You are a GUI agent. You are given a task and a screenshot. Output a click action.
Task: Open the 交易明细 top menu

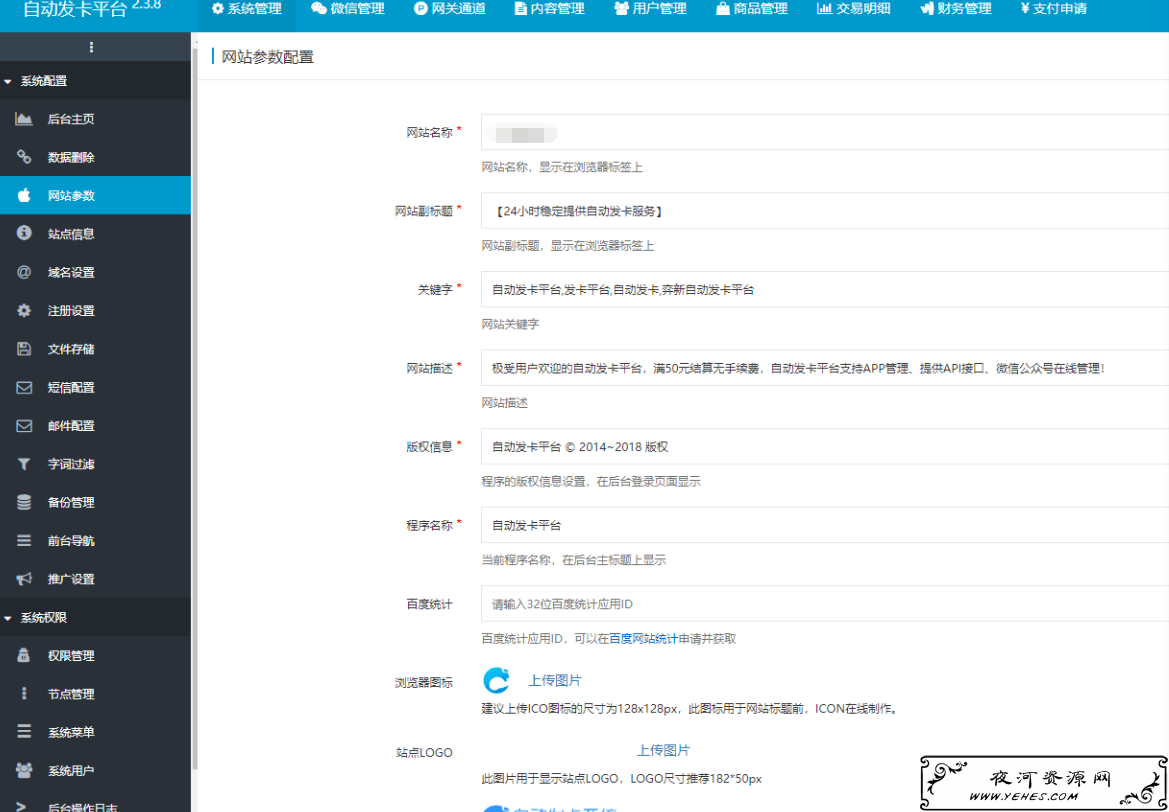tap(854, 9)
